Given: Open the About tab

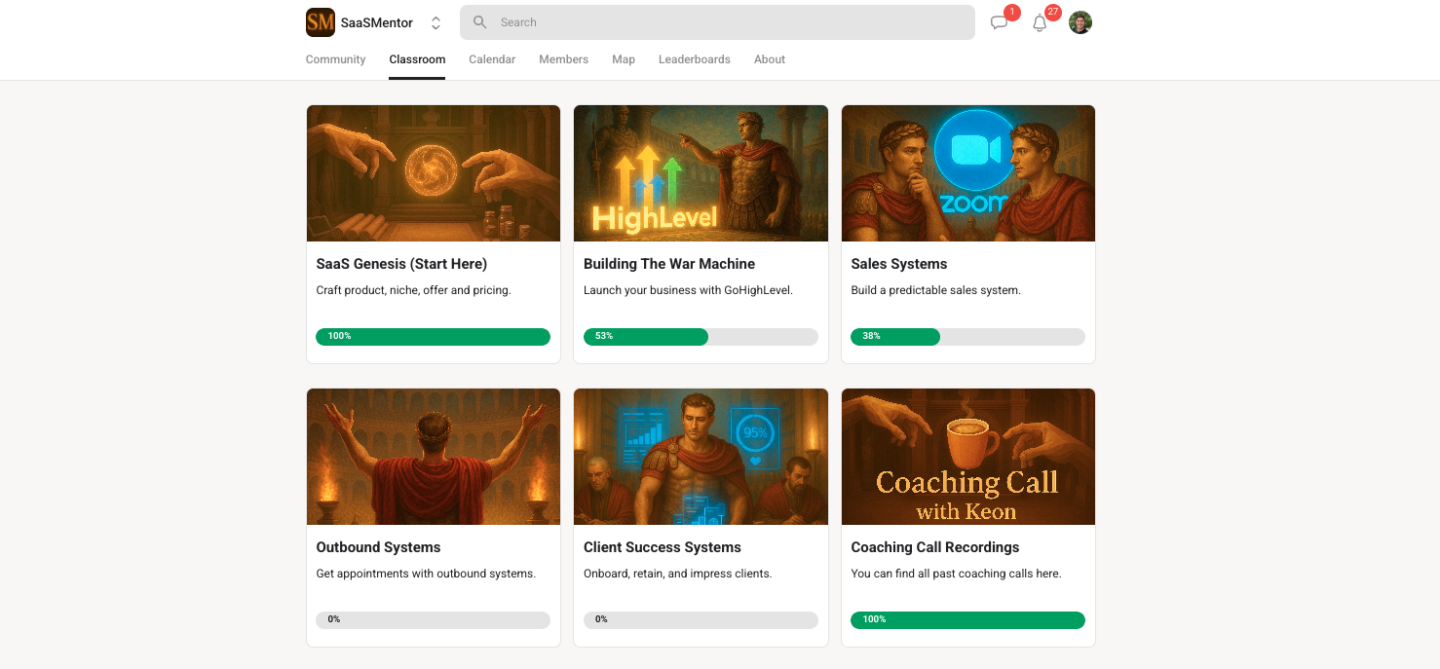Looking at the screenshot, I should 770,60.
